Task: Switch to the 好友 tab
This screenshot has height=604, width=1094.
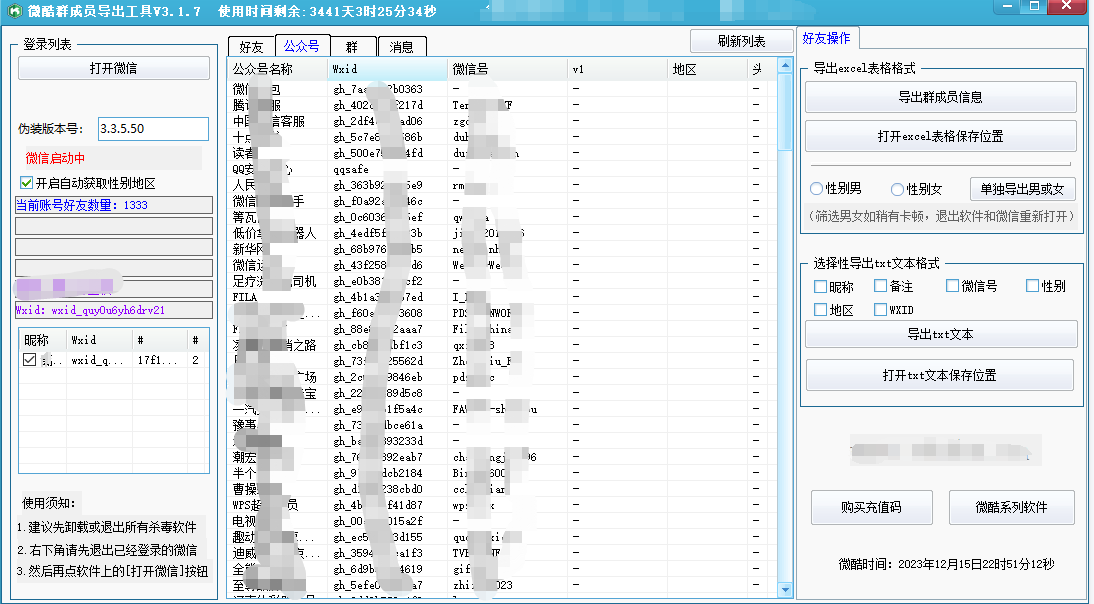Action: pos(251,47)
